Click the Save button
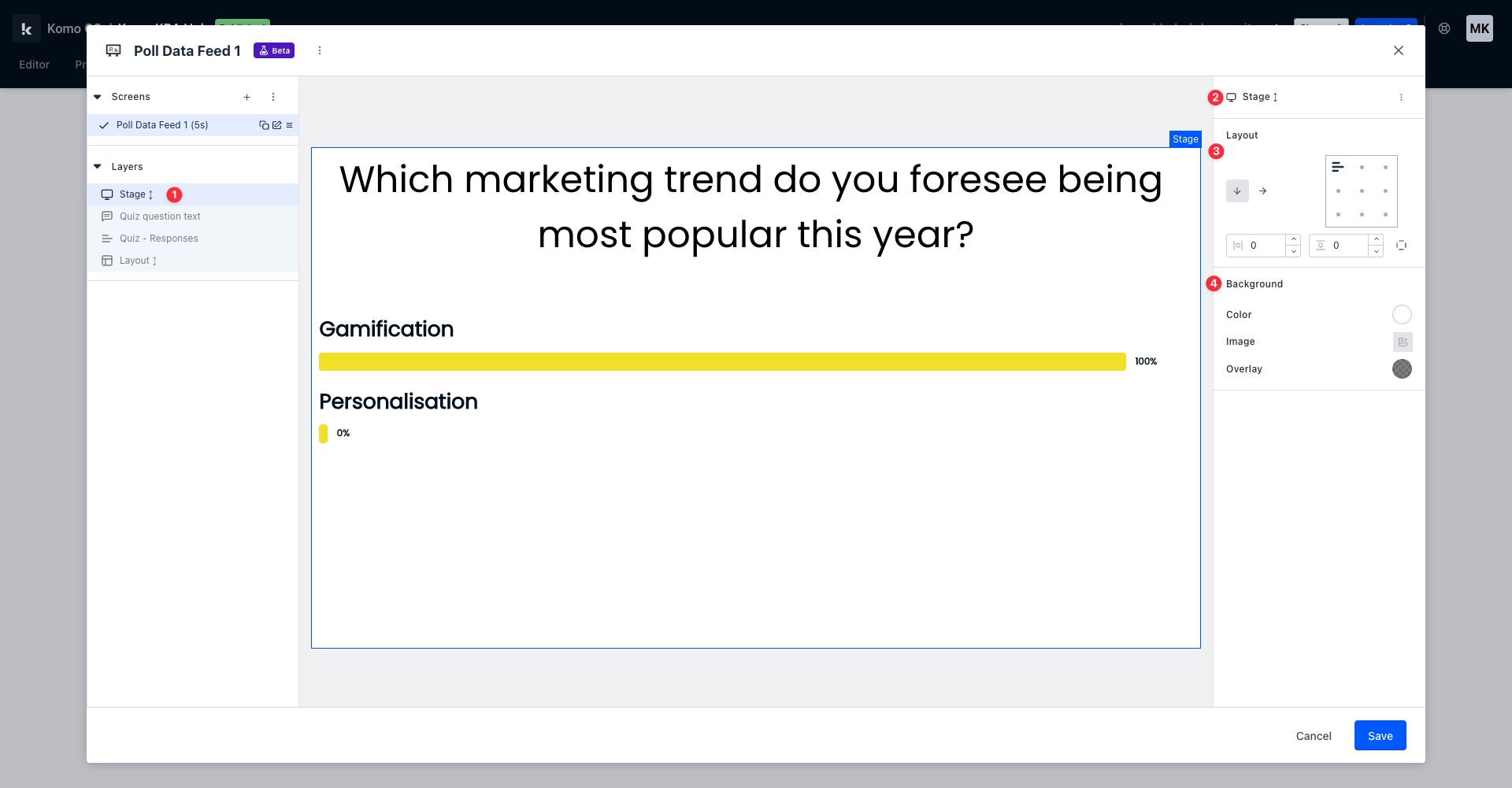Image resolution: width=1512 pixels, height=788 pixels. (x=1380, y=736)
